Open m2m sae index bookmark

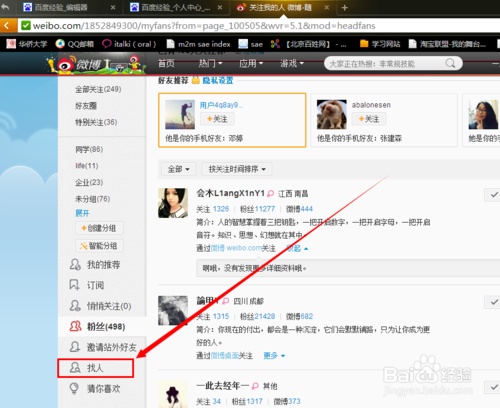[x=199, y=44]
